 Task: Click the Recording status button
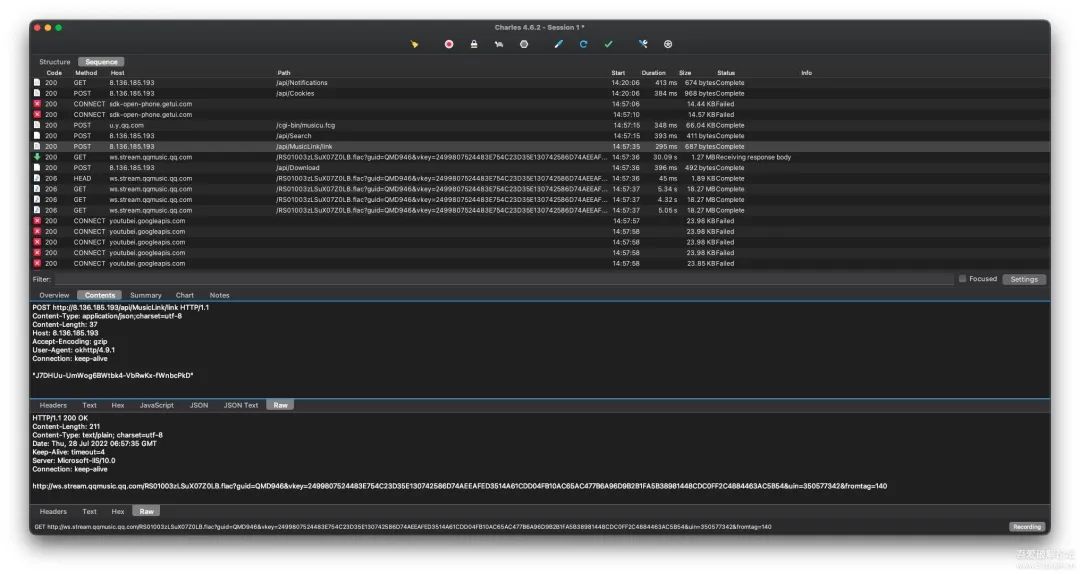click(x=1026, y=527)
